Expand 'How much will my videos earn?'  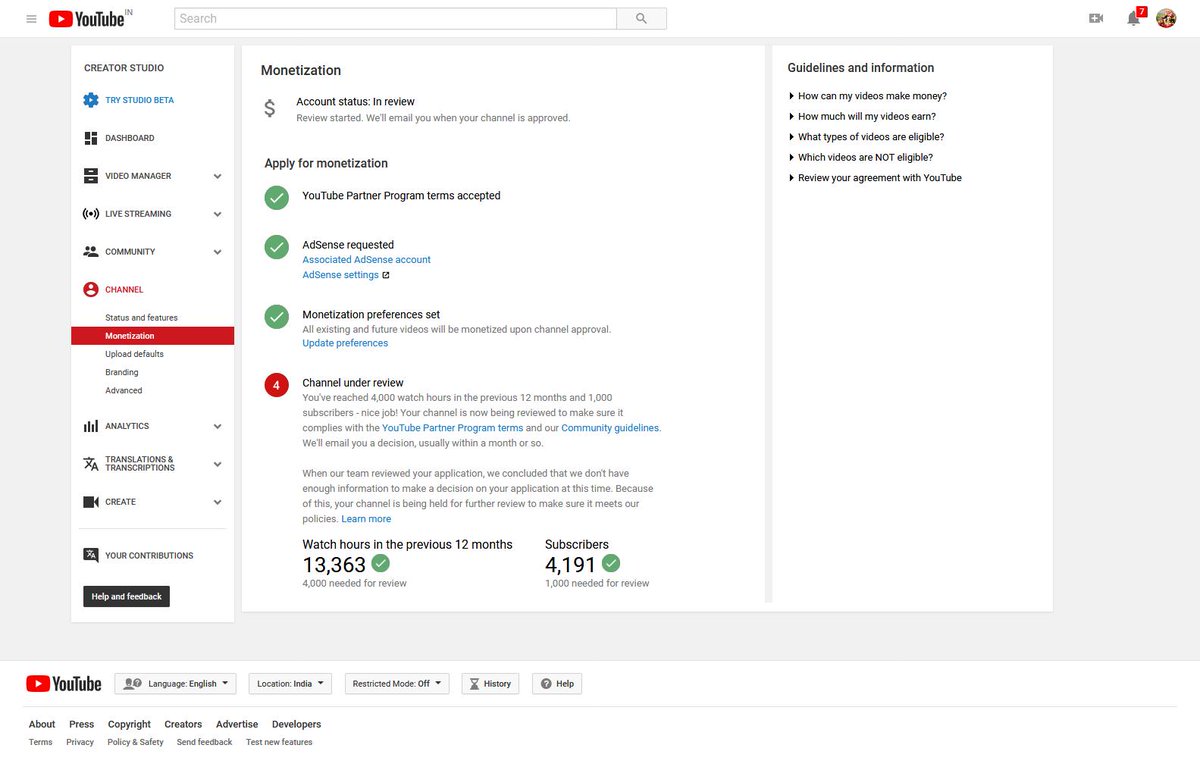point(863,117)
